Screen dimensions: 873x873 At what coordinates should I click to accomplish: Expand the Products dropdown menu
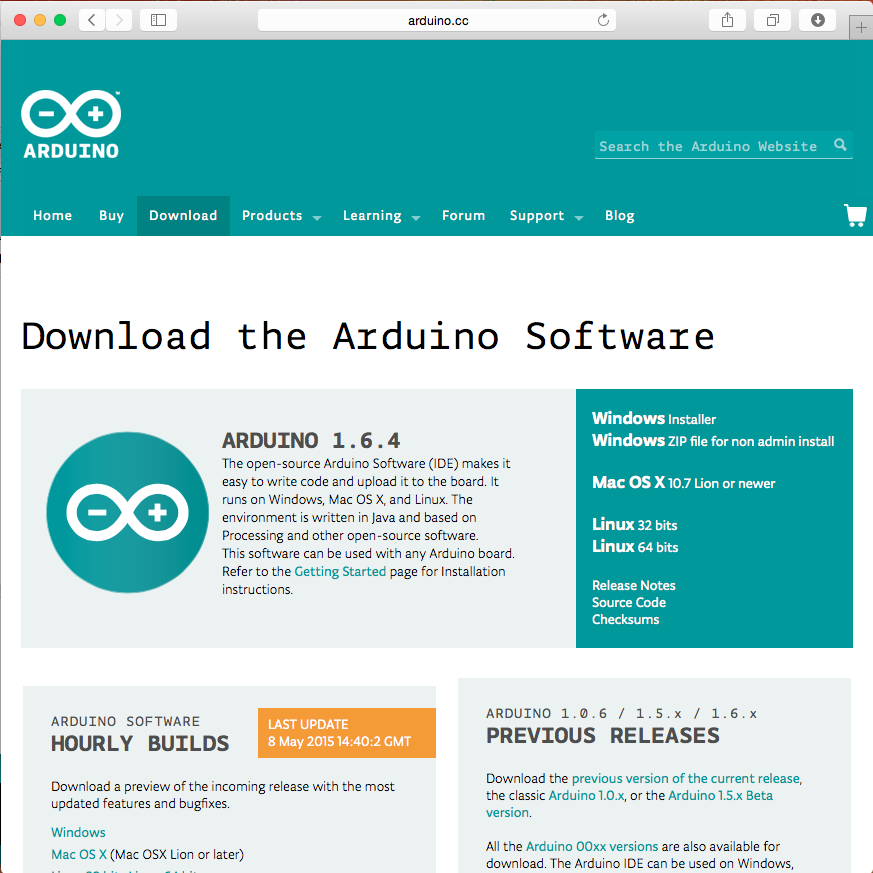(x=281, y=216)
